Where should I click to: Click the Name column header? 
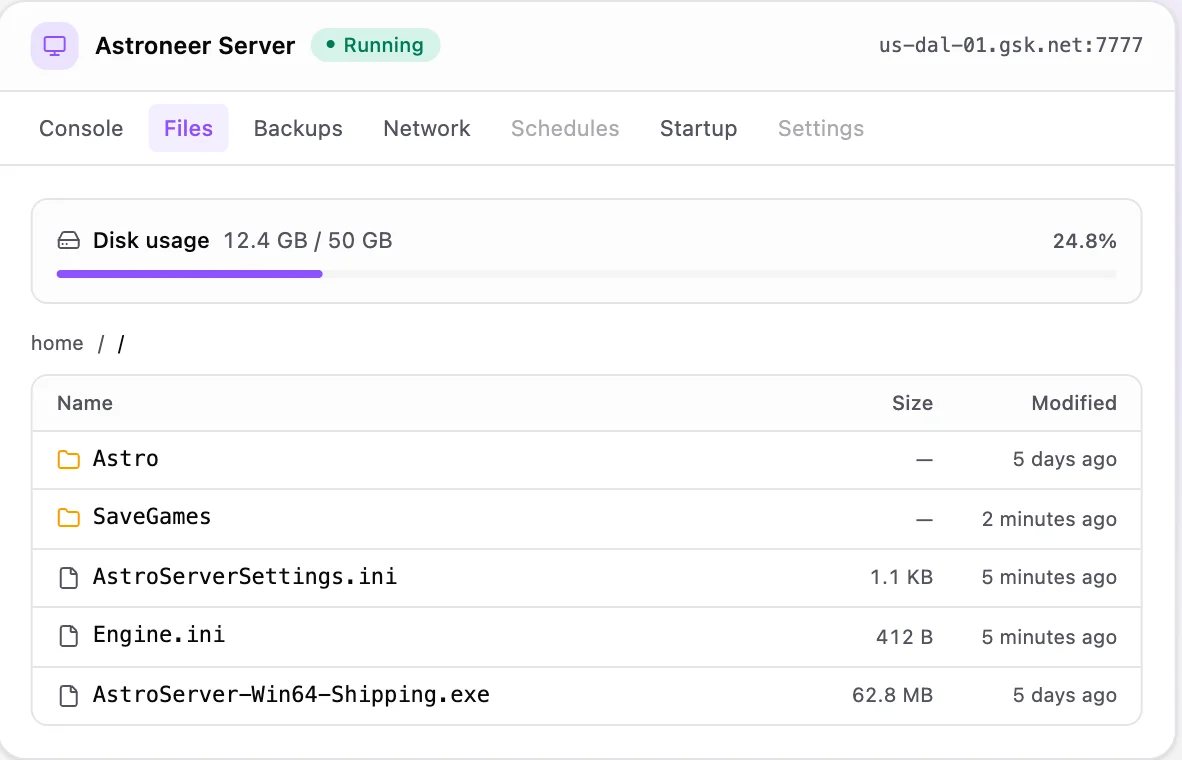(x=85, y=403)
